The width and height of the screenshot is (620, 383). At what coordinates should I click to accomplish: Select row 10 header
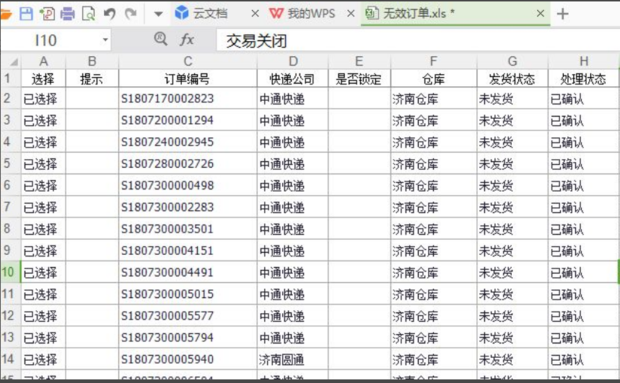pyautogui.click(x=10, y=272)
